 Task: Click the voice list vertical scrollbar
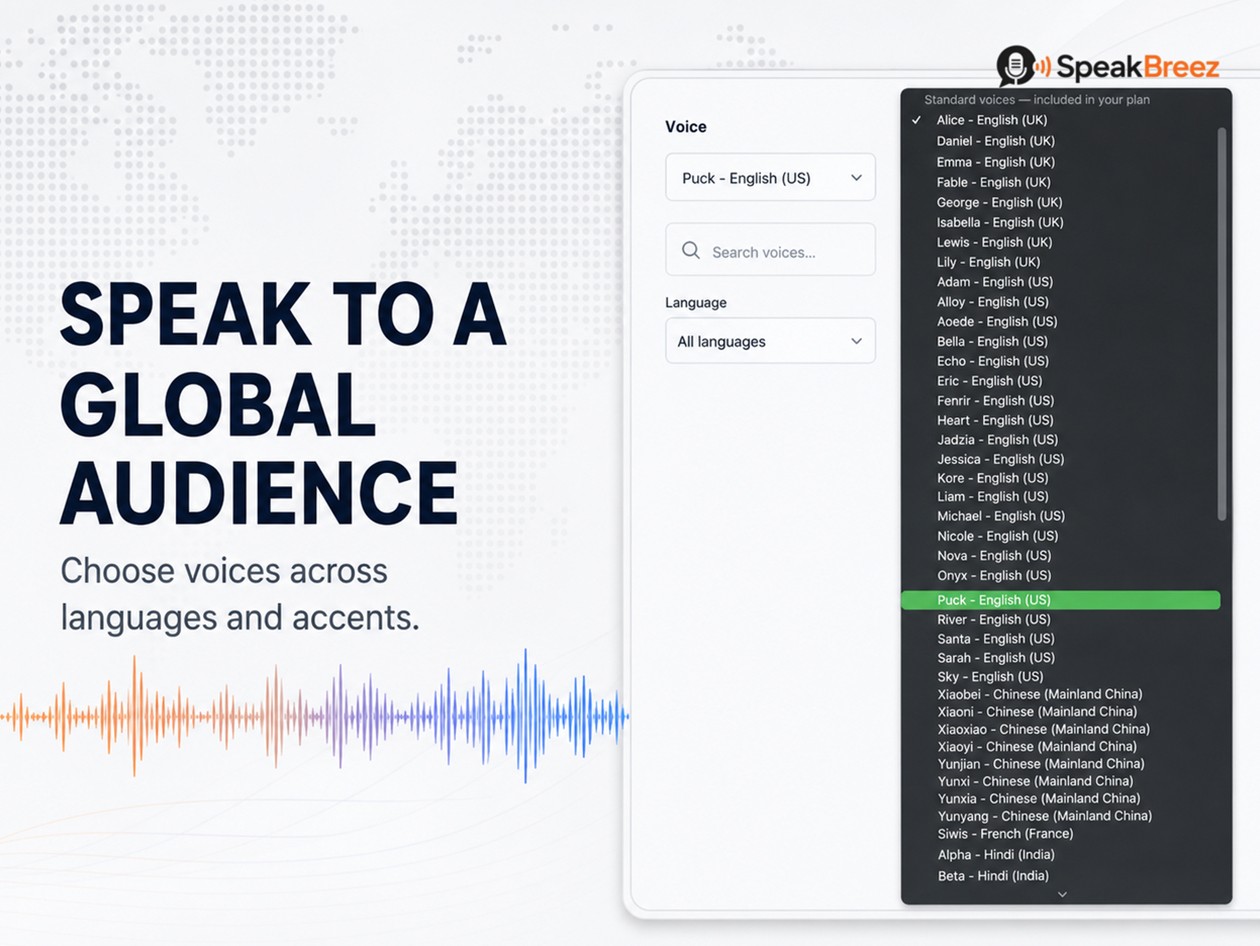click(x=1221, y=323)
